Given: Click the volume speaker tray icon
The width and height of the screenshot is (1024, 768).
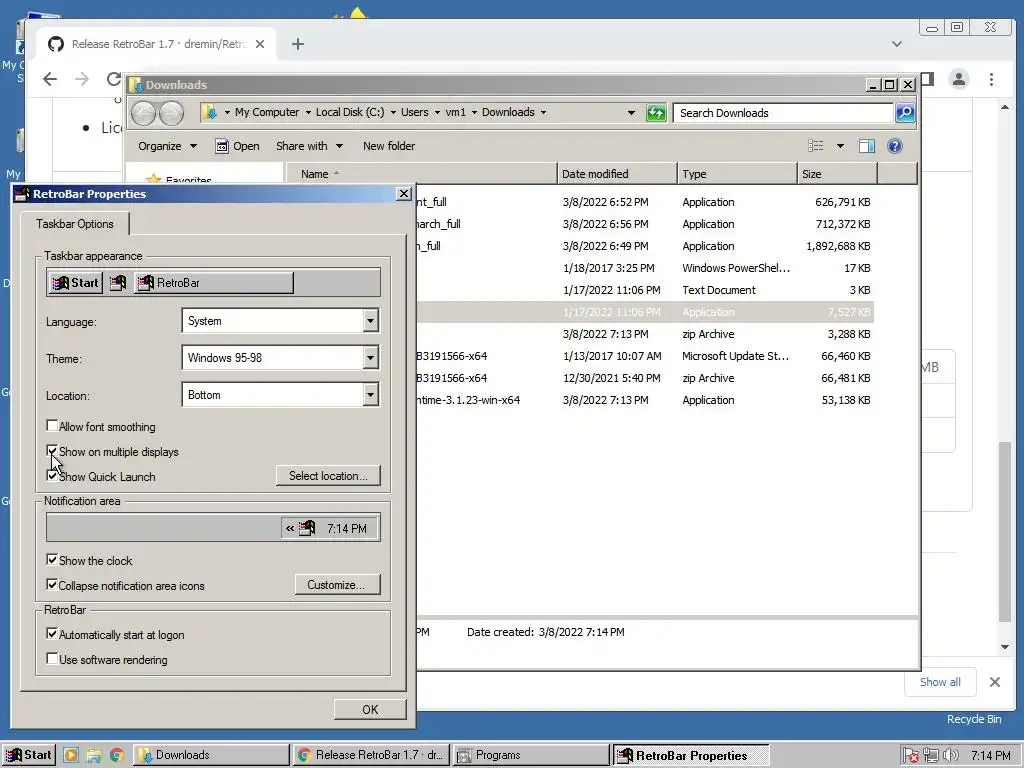Looking at the screenshot, I should [950, 756].
